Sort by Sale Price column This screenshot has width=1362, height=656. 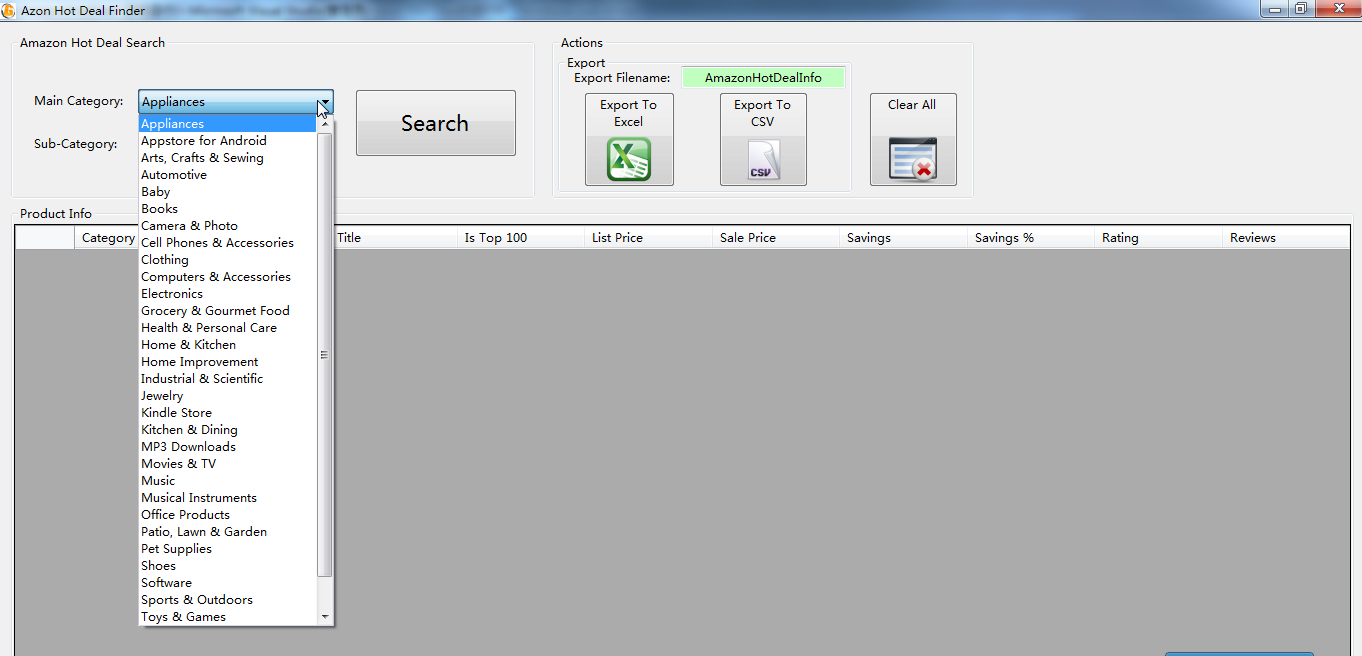pos(776,238)
